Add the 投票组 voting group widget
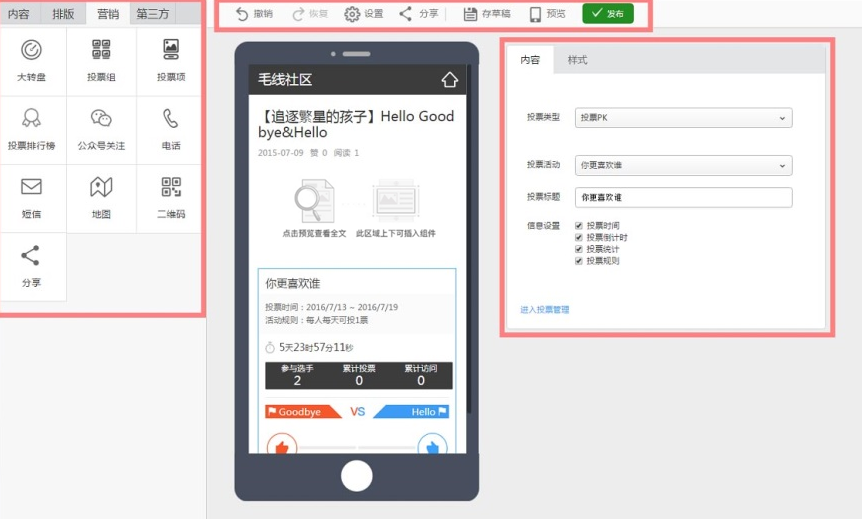The height and width of the screenshot is (519, 862). (101, 60)
